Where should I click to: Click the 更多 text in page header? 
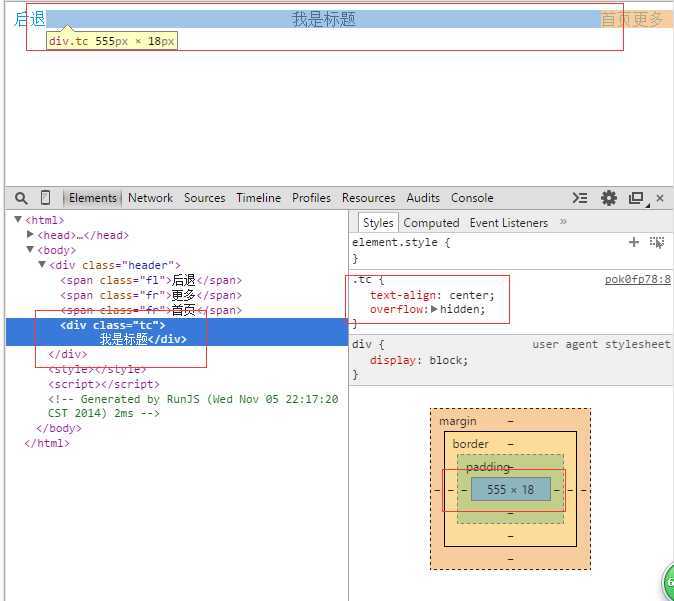pos(648,19)
